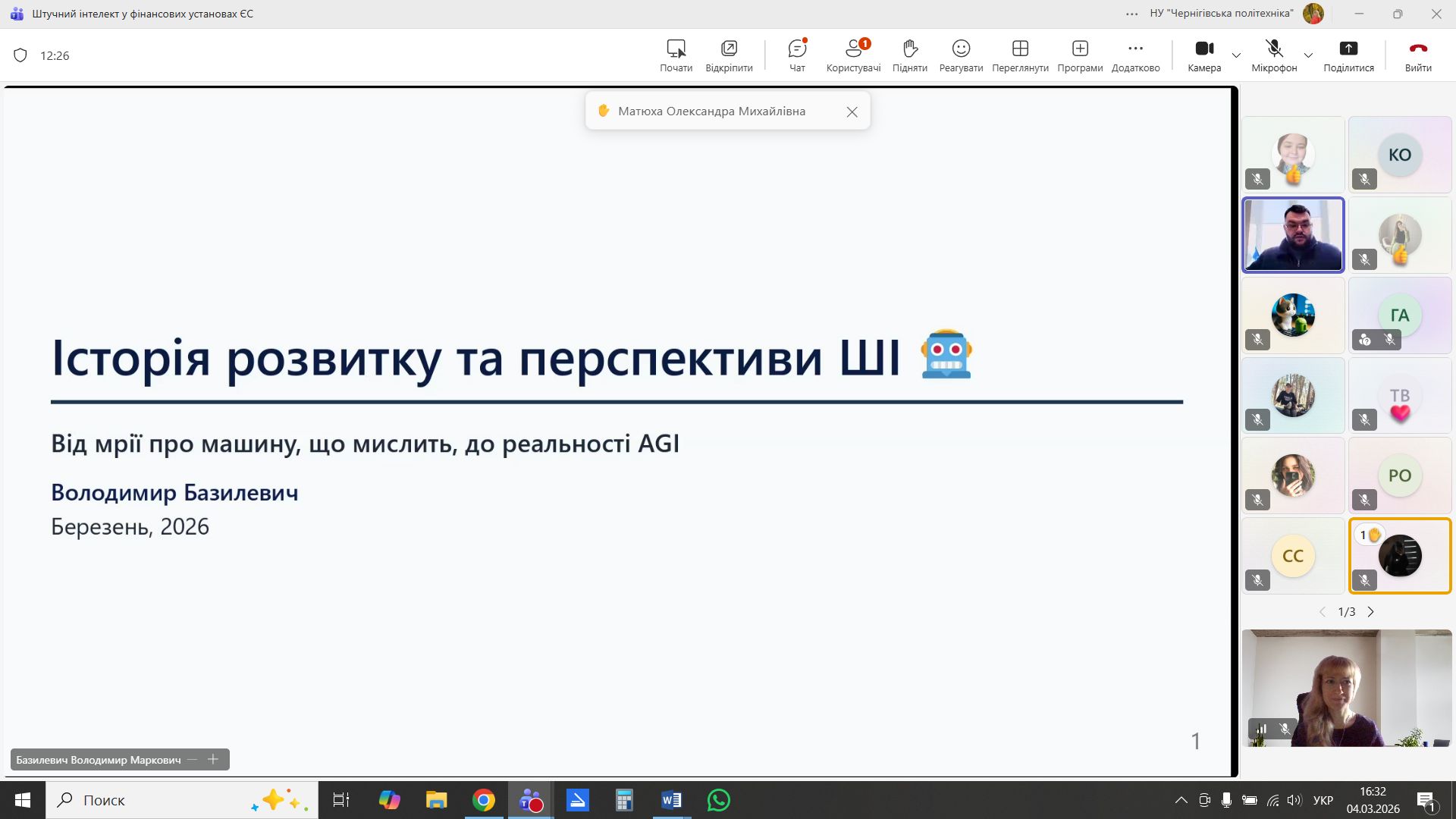Open the meeting chat panel

pos(796,55)
